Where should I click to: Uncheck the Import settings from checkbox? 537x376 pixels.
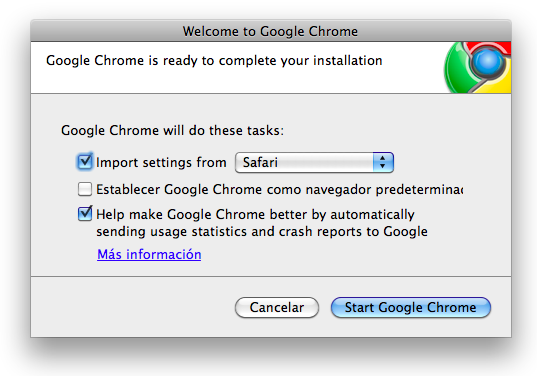tap(85, 162)
